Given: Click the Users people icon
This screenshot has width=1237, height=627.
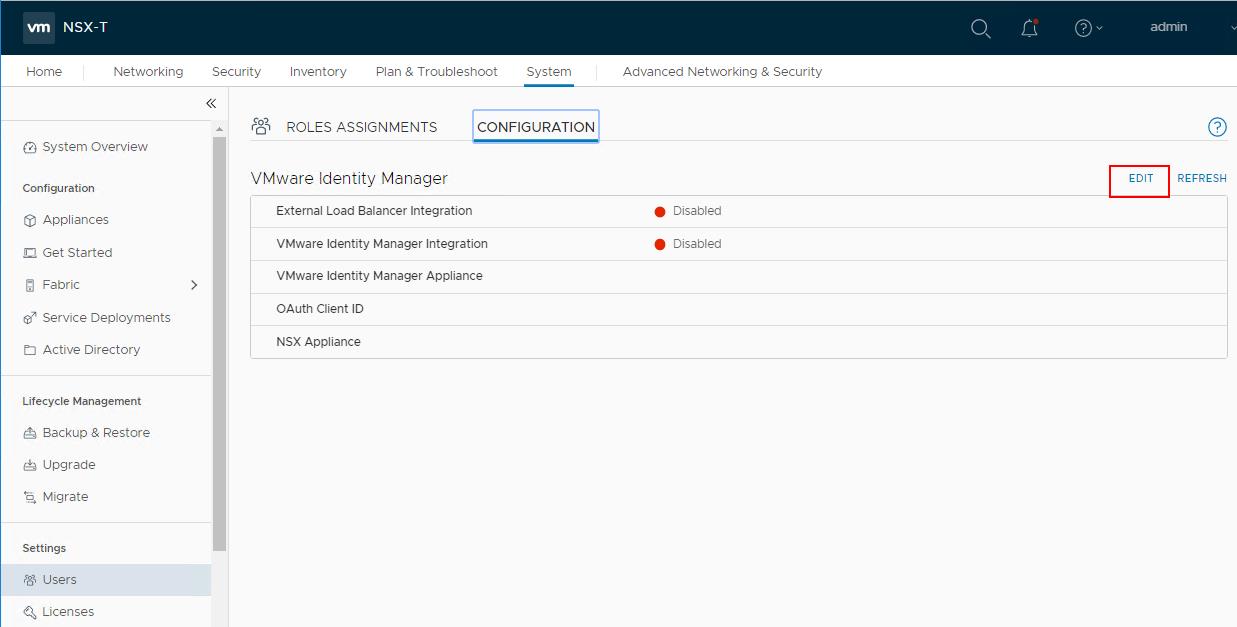Looking at the screenshot, I should (x=30, y=580).
